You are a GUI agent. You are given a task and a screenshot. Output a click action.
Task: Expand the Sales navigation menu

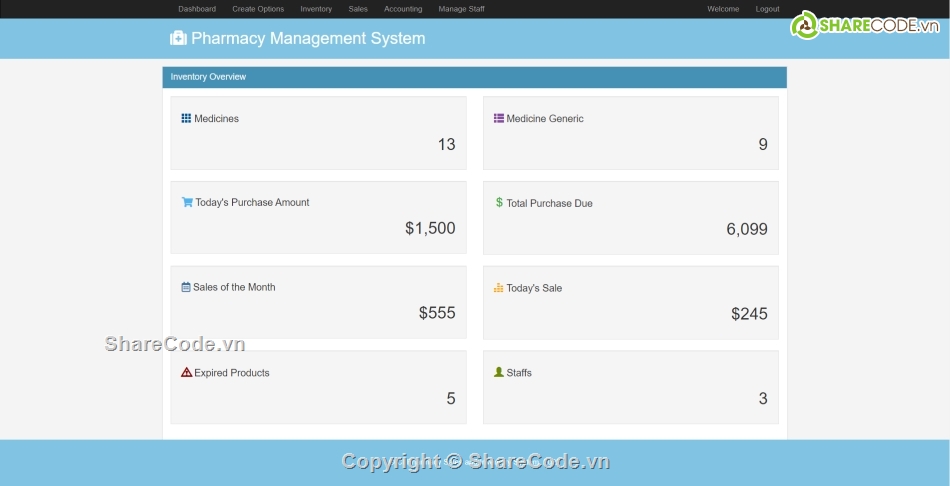[x=358, y=9]
